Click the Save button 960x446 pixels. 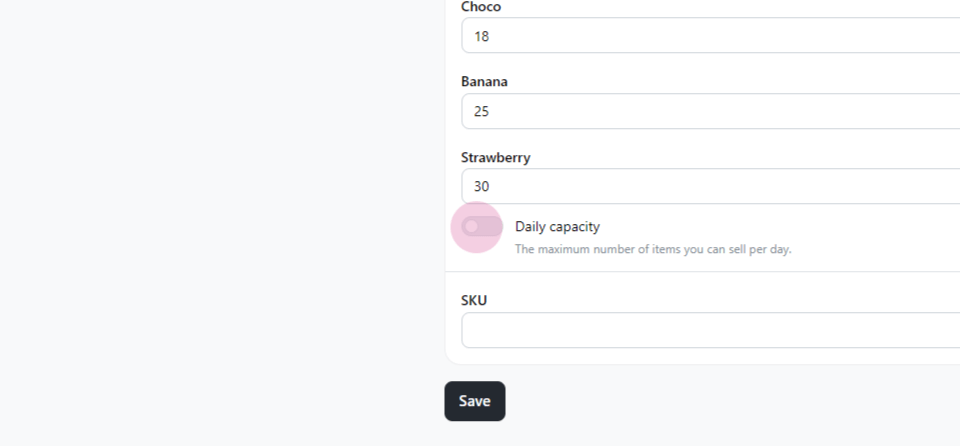[474, 401]
